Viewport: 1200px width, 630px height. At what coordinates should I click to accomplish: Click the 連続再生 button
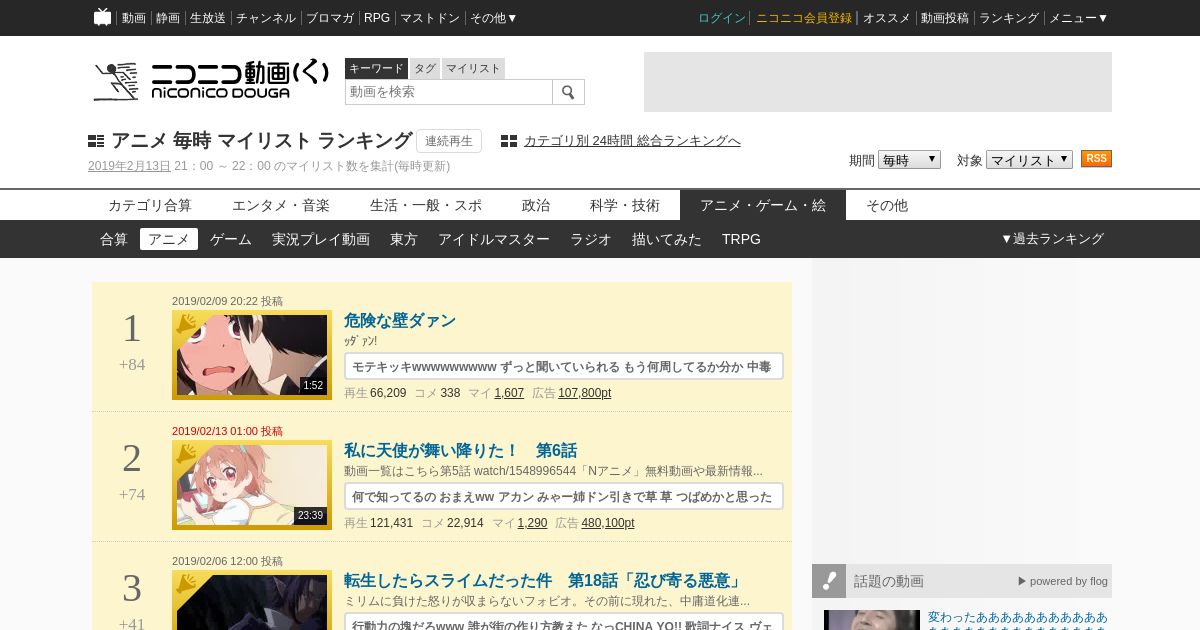pyautogui.click(x=449, y=141)
